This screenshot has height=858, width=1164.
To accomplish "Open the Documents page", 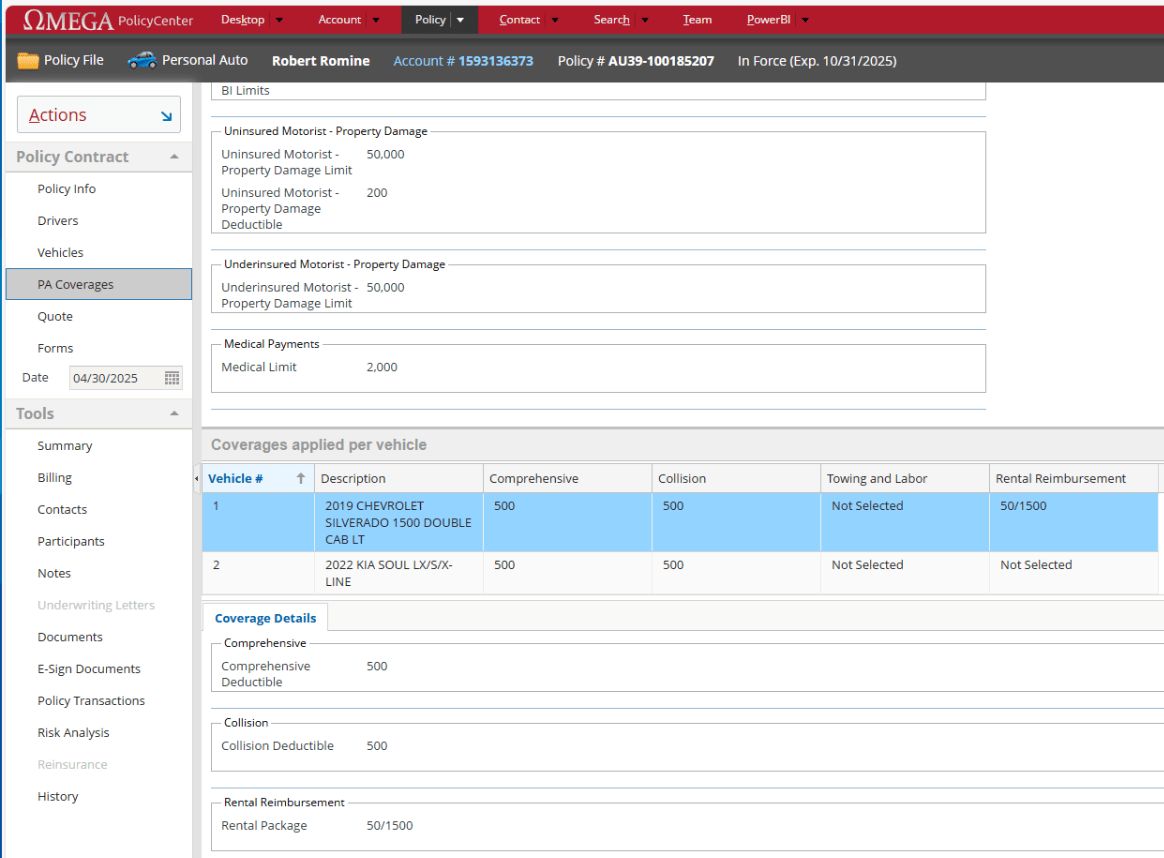I will [x=70, y=637].
